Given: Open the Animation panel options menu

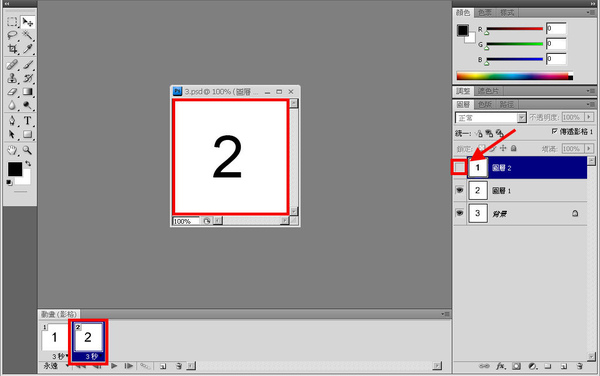Looking at the screenshot, I should click(445, 314).
